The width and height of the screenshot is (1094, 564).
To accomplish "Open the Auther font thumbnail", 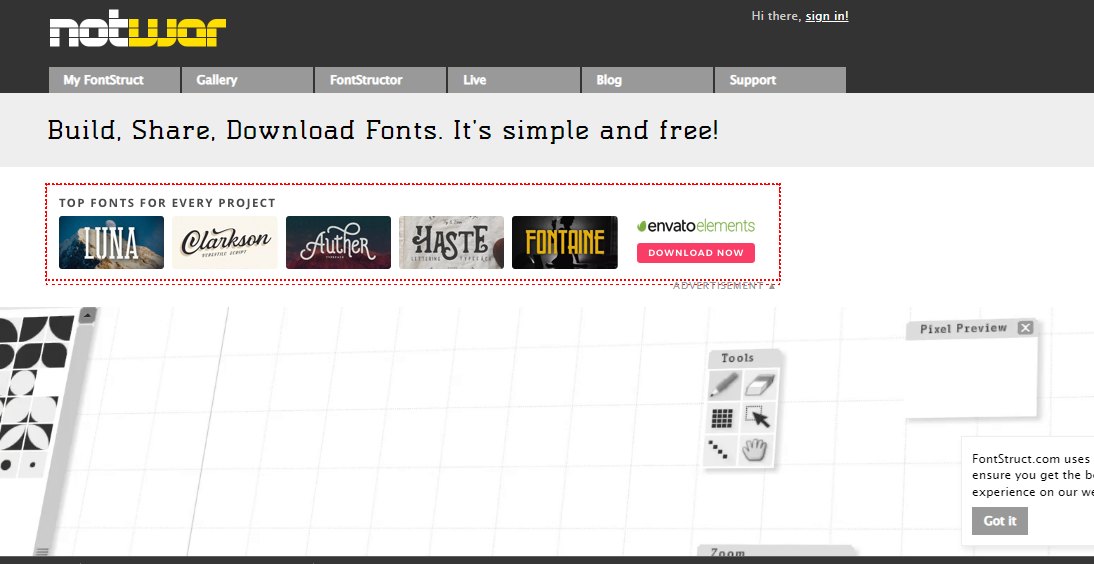I will click(x=338, y=242).
